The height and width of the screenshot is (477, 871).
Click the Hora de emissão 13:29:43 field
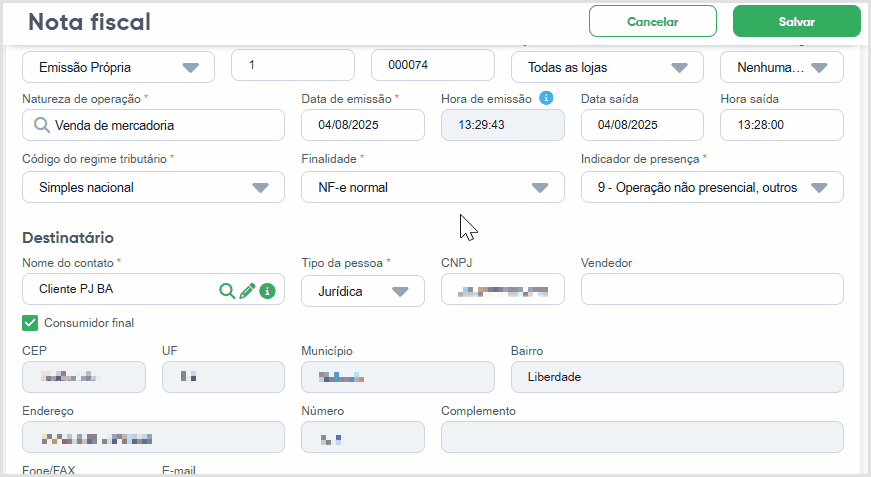click(503, 125)
